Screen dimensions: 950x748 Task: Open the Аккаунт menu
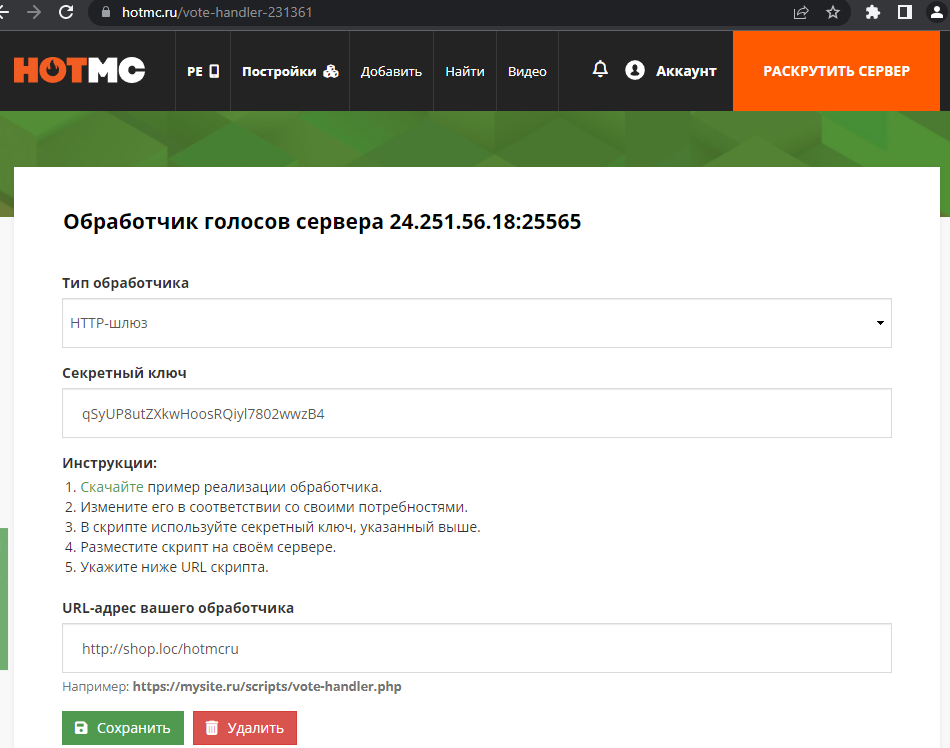pyautogui.click(x=671, y=71)
